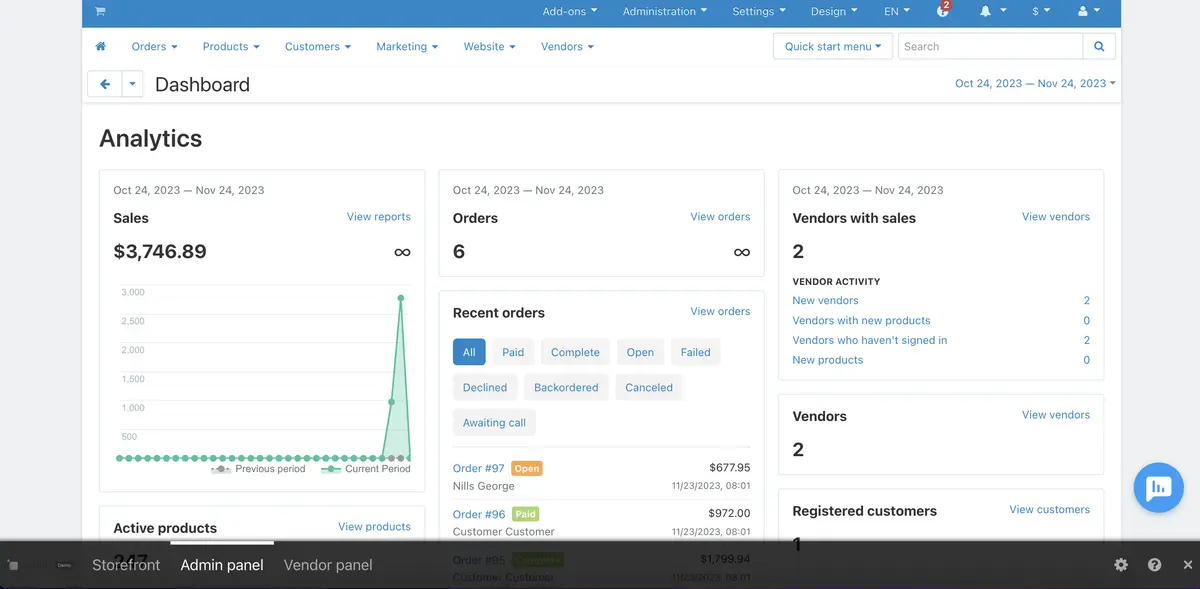This screenshot has width=1200, height=589.
Task: Expand the Quick start menu dropdown
Action: pyautogui.click(x=833, y=47)
